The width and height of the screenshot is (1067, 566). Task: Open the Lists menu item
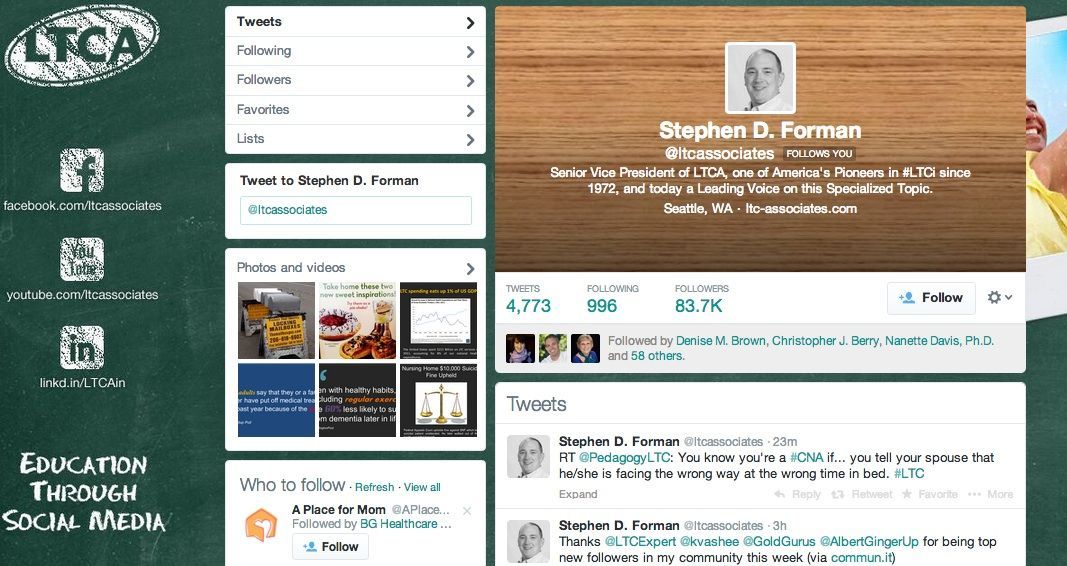(x=355, y=139)
